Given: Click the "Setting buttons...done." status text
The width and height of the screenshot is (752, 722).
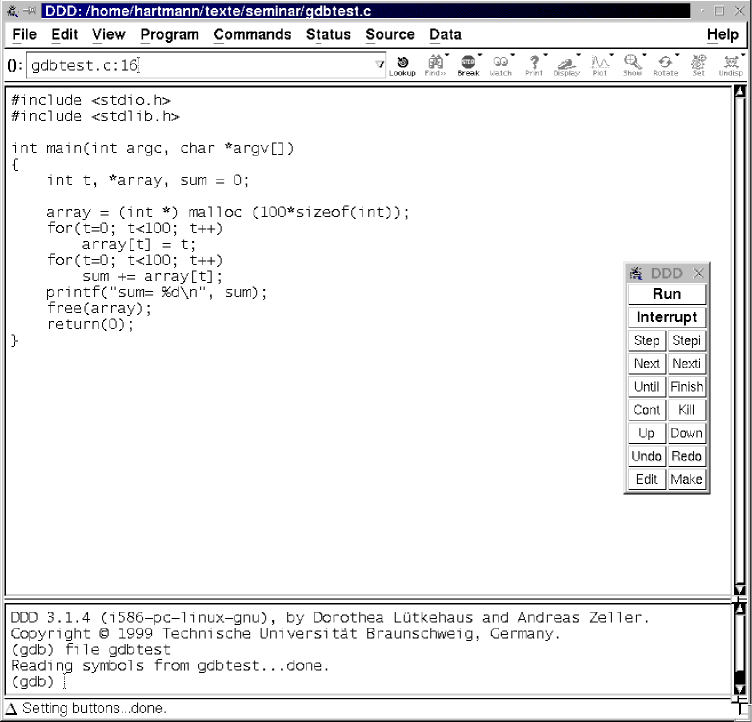Looking at the screenshot, I should point(94,709).
